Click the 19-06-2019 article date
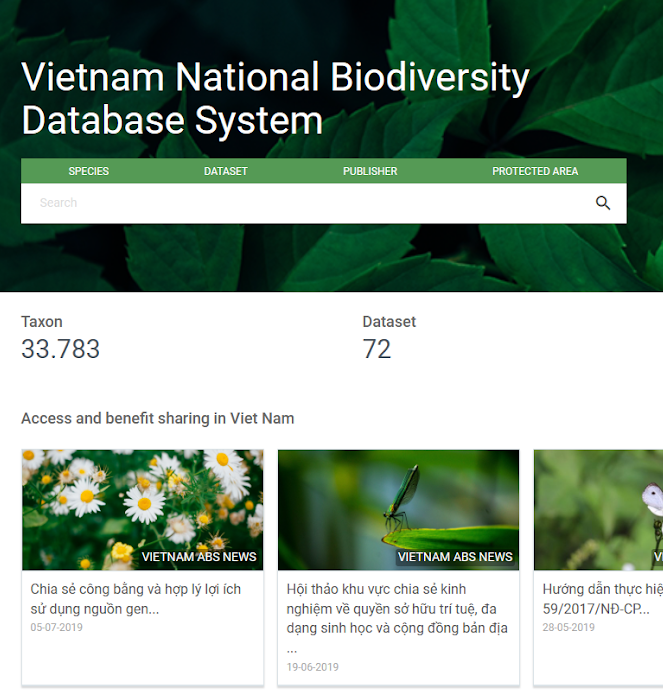The image size is (663, 696). pos(313,667)
